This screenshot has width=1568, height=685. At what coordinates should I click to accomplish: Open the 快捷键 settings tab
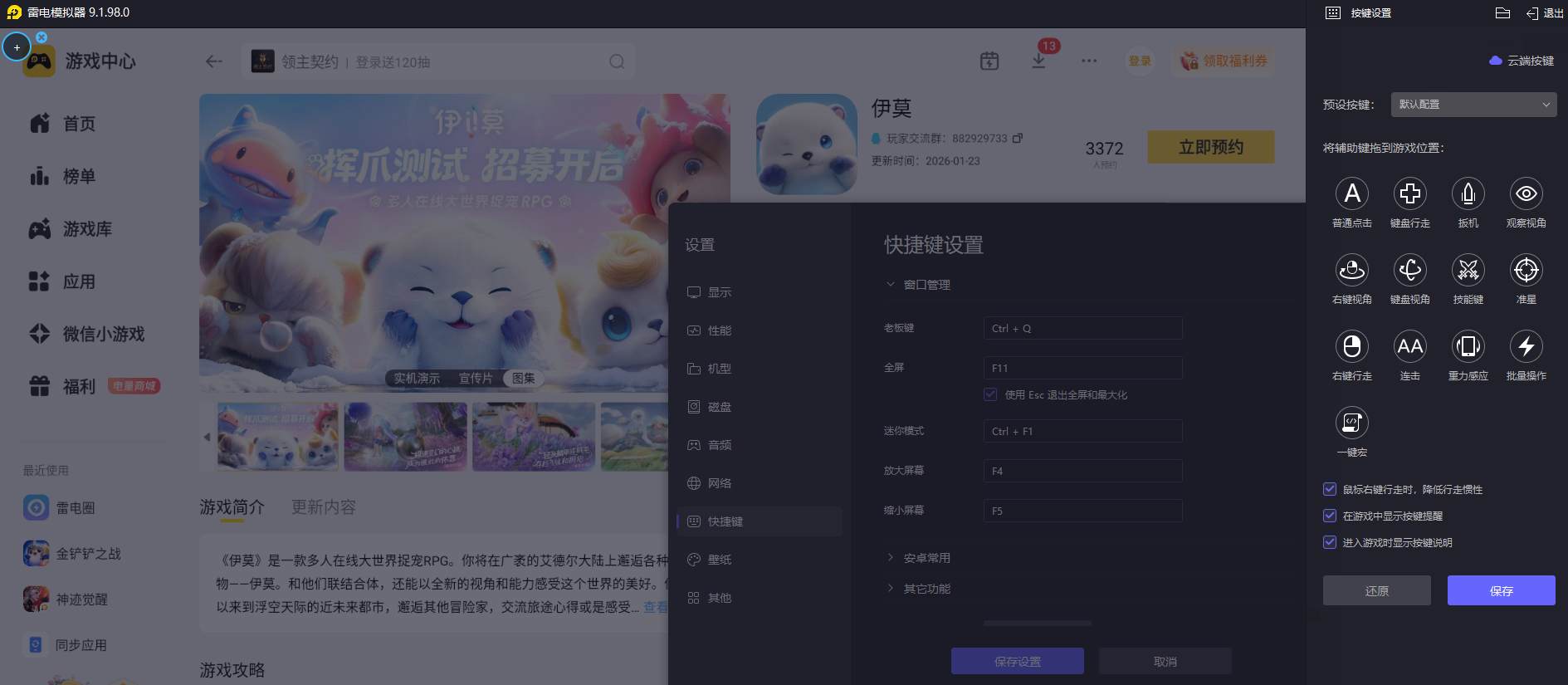pyautogui.click(x=760, y=521)
